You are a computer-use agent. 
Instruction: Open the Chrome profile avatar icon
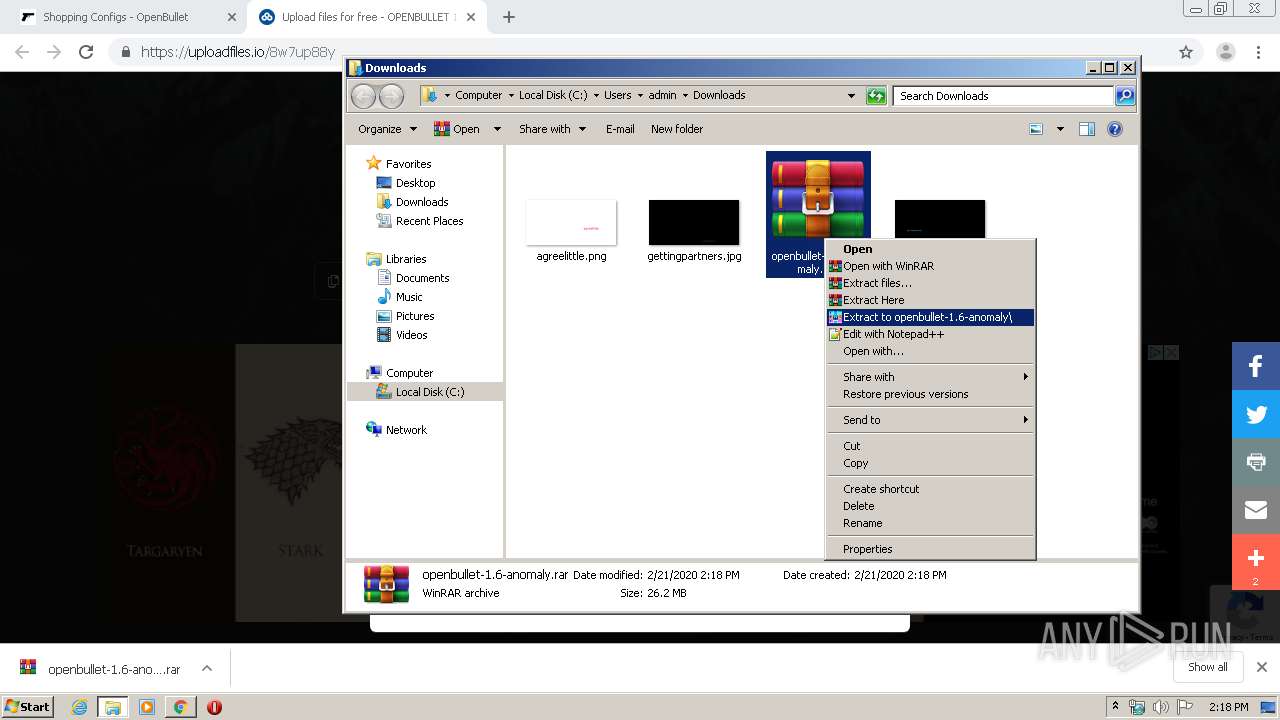(x=1226, y=52)
